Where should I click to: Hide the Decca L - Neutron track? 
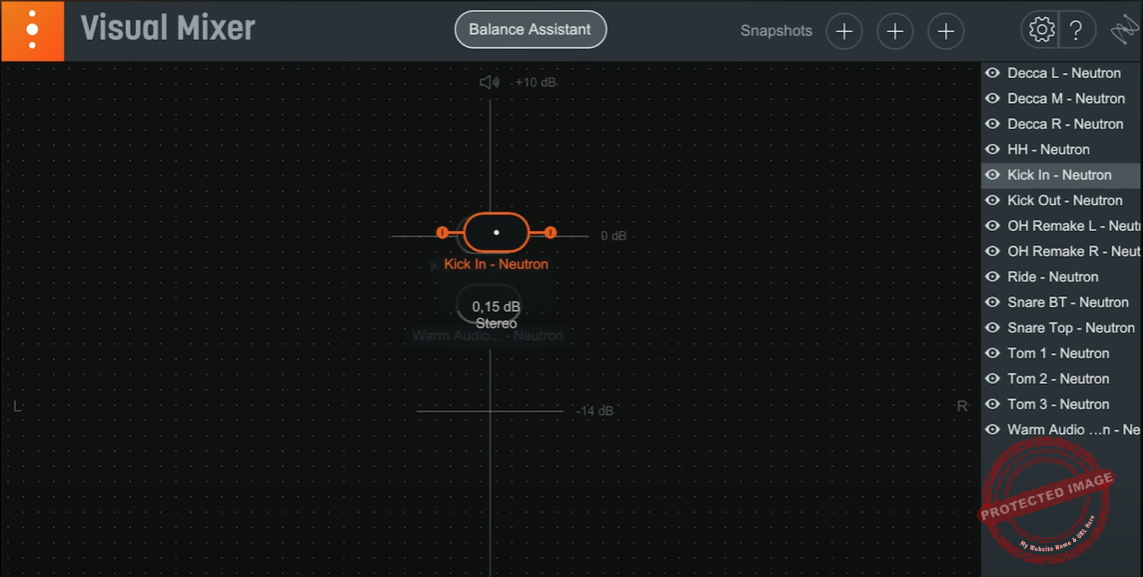click(992, 73)
